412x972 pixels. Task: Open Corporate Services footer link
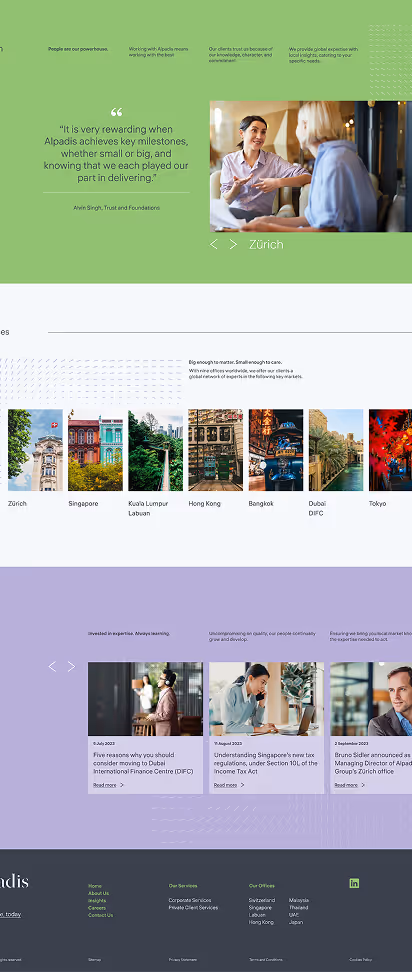190,900
